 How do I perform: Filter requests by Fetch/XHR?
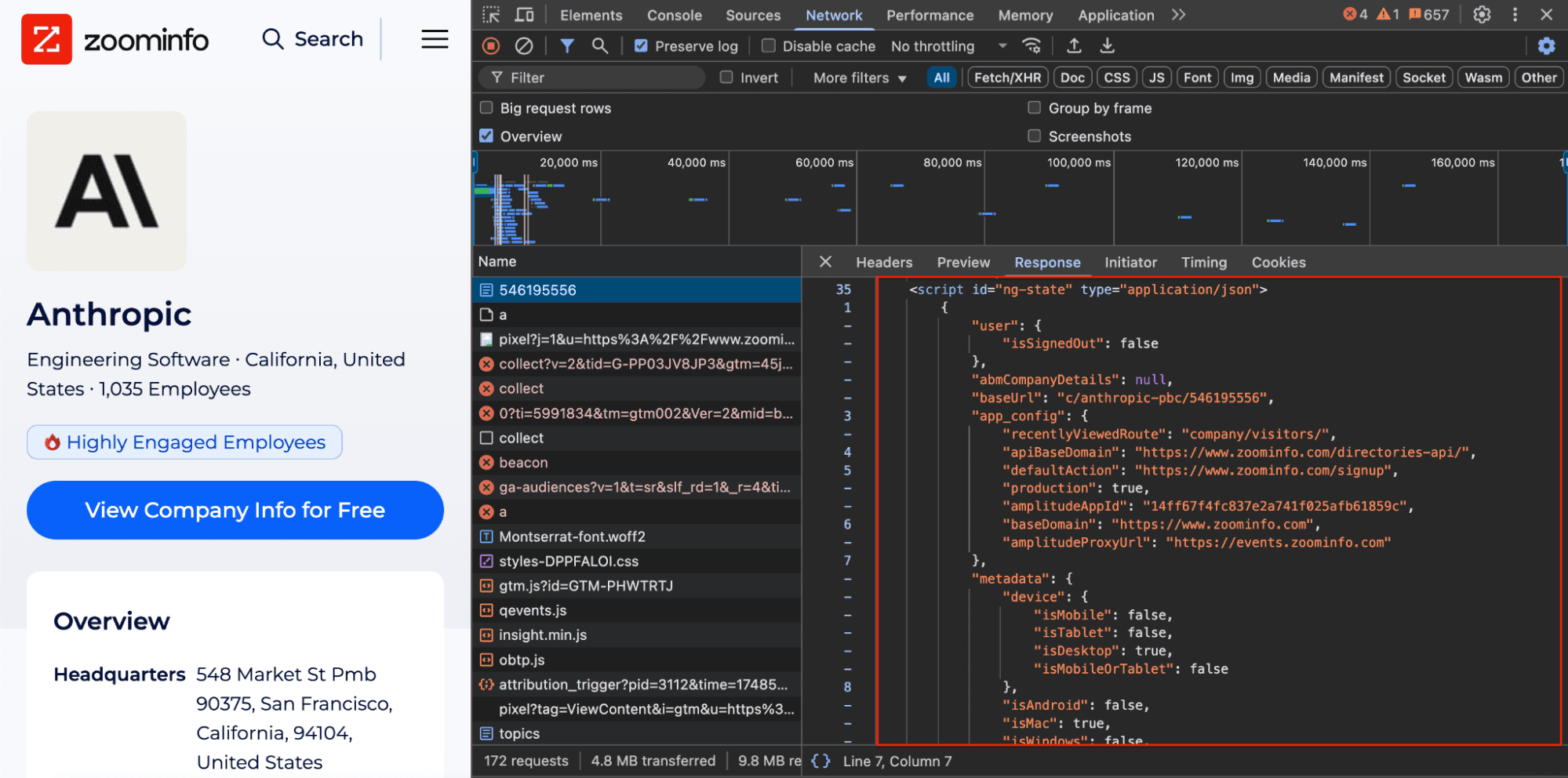(1007, 78)
